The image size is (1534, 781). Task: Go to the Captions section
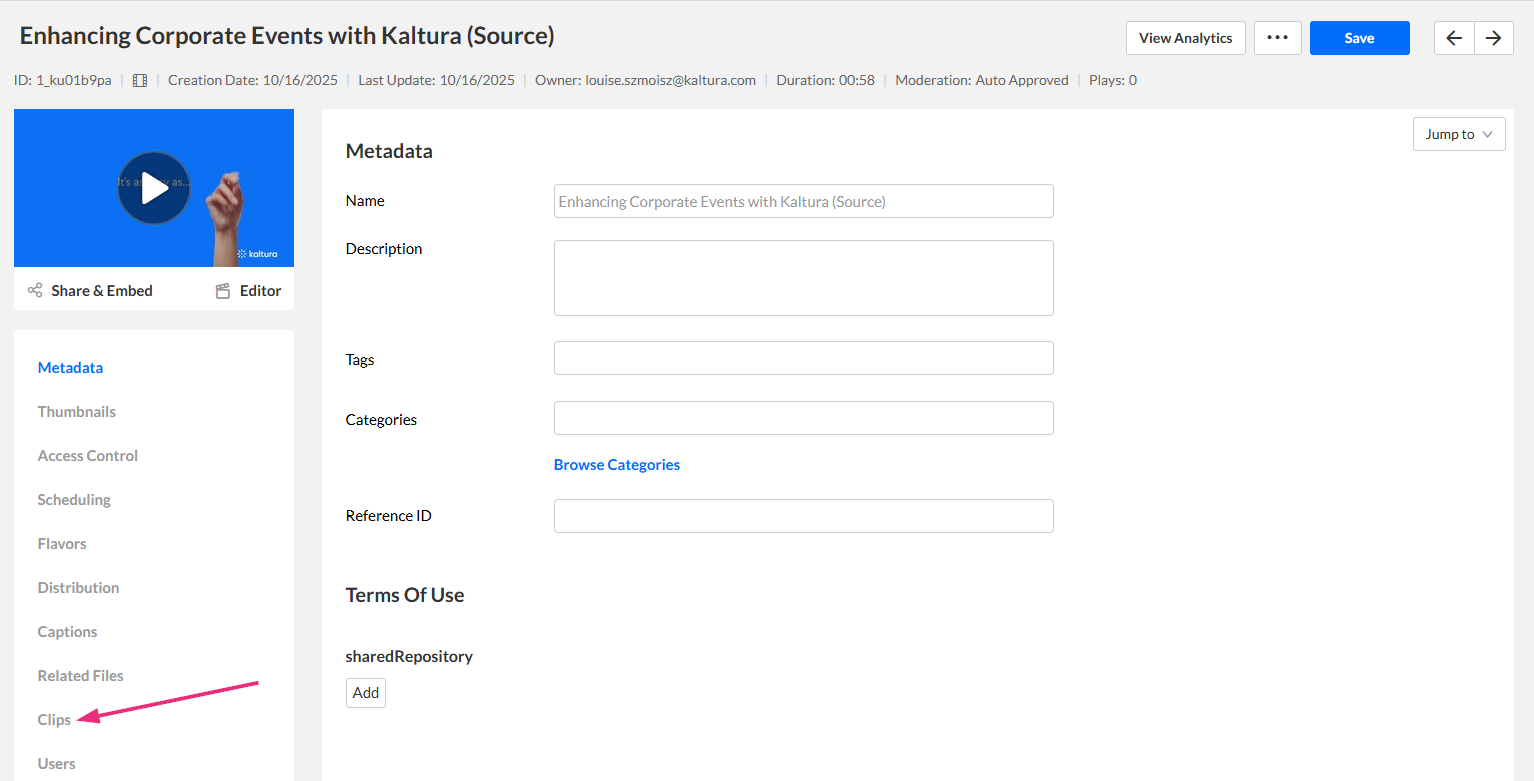(x=67, y=632)
